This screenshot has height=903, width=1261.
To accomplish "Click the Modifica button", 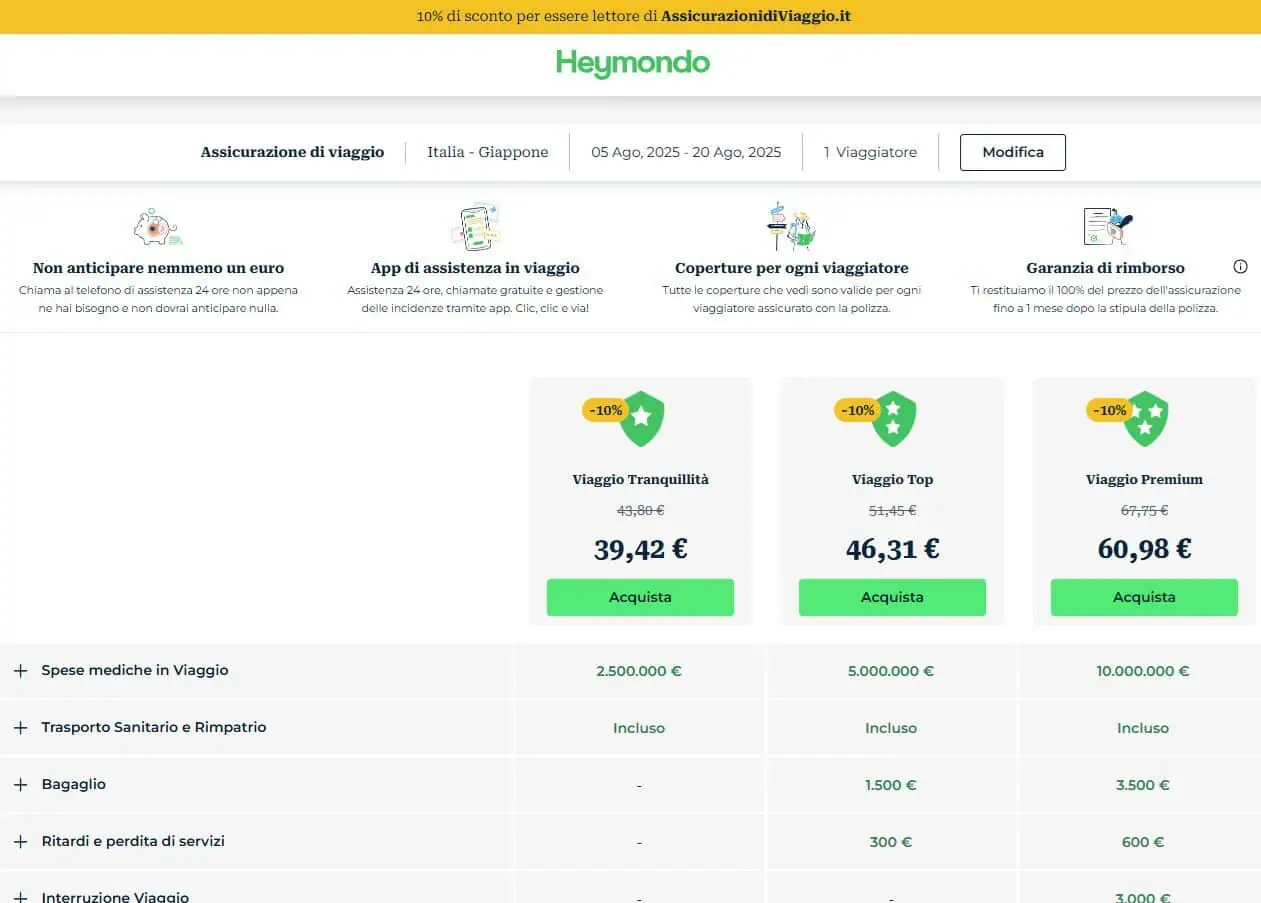I will pyautogui.click(x=1012, y=152).
